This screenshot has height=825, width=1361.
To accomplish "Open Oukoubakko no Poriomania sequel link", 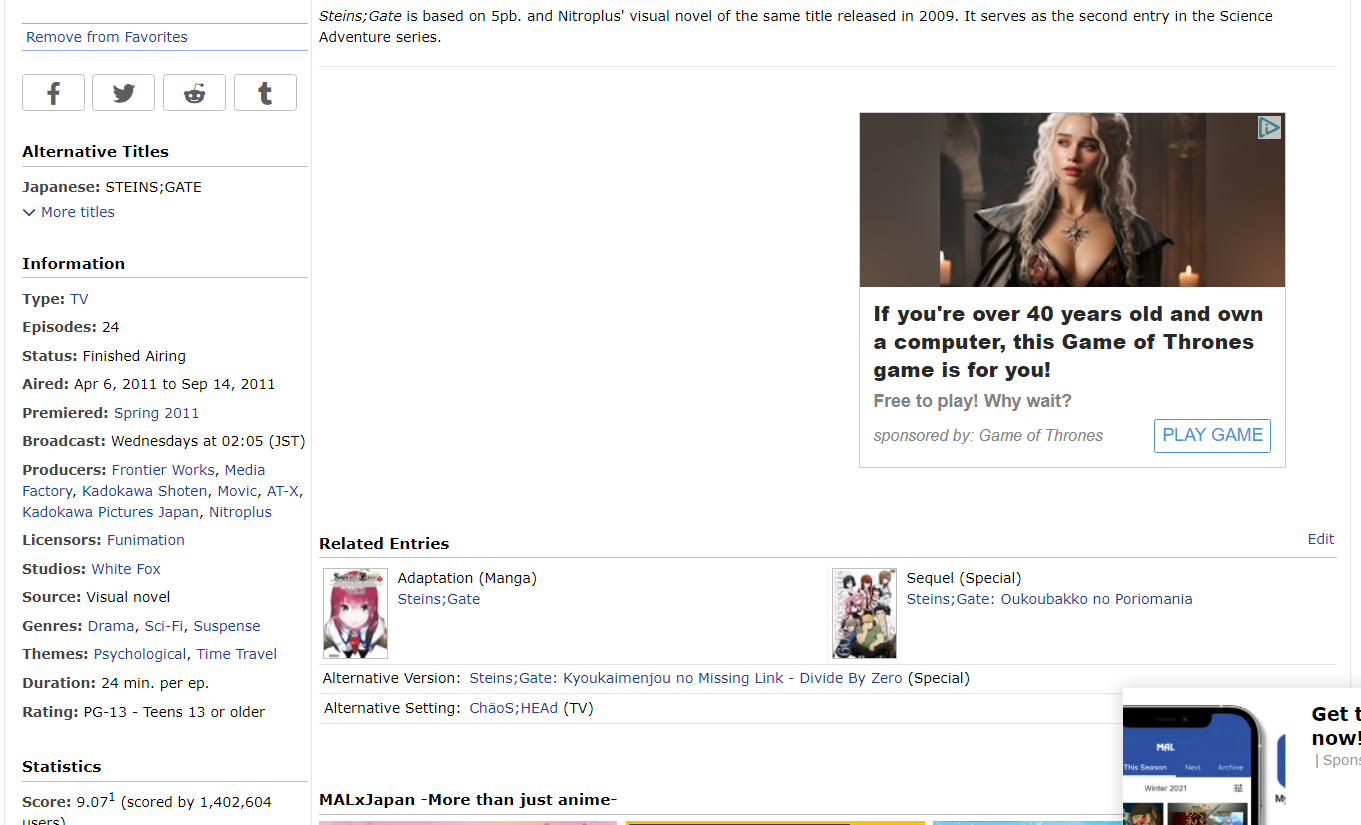I will coord(1049,599).
